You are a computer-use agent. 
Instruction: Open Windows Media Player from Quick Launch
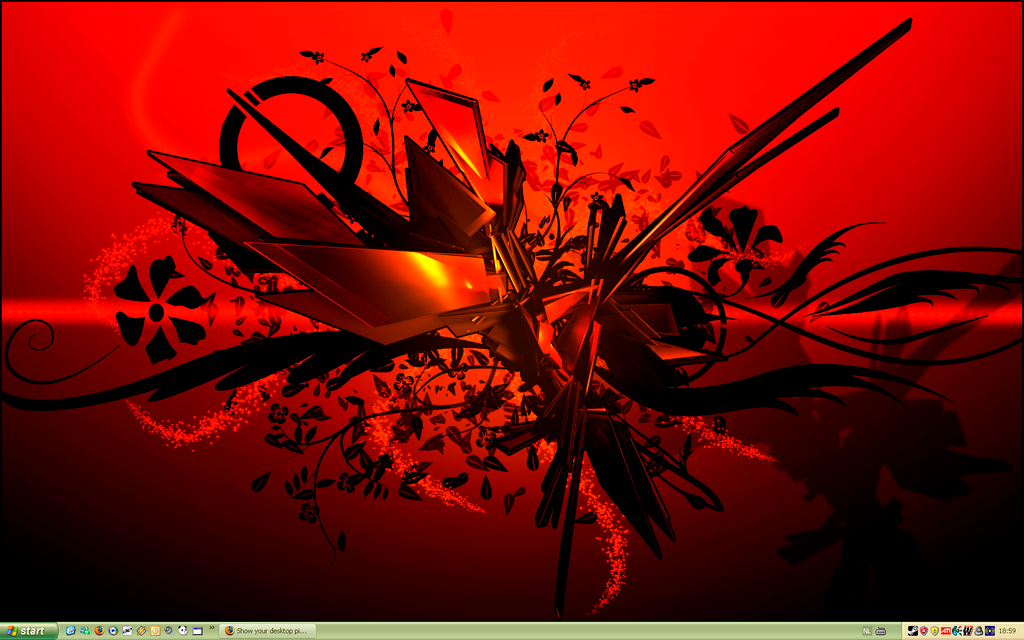[113, 631]
